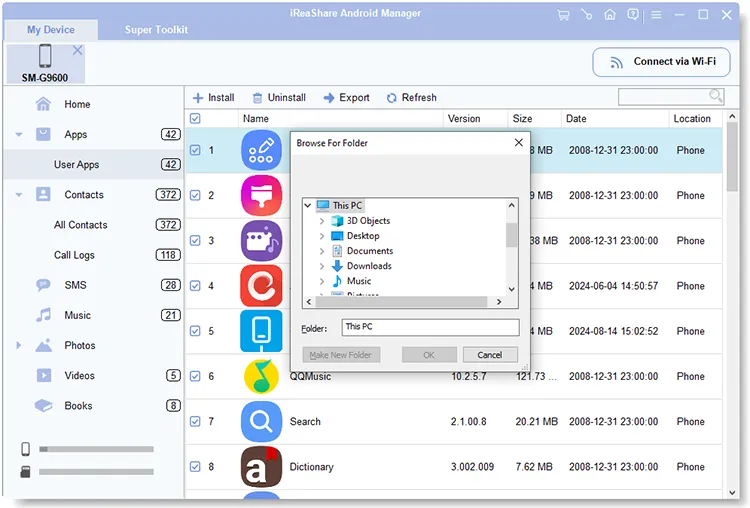This screenshot has width=750, height=508.
Task: Uncheck the checkbox for app row 3
Action: coord(195,241)
